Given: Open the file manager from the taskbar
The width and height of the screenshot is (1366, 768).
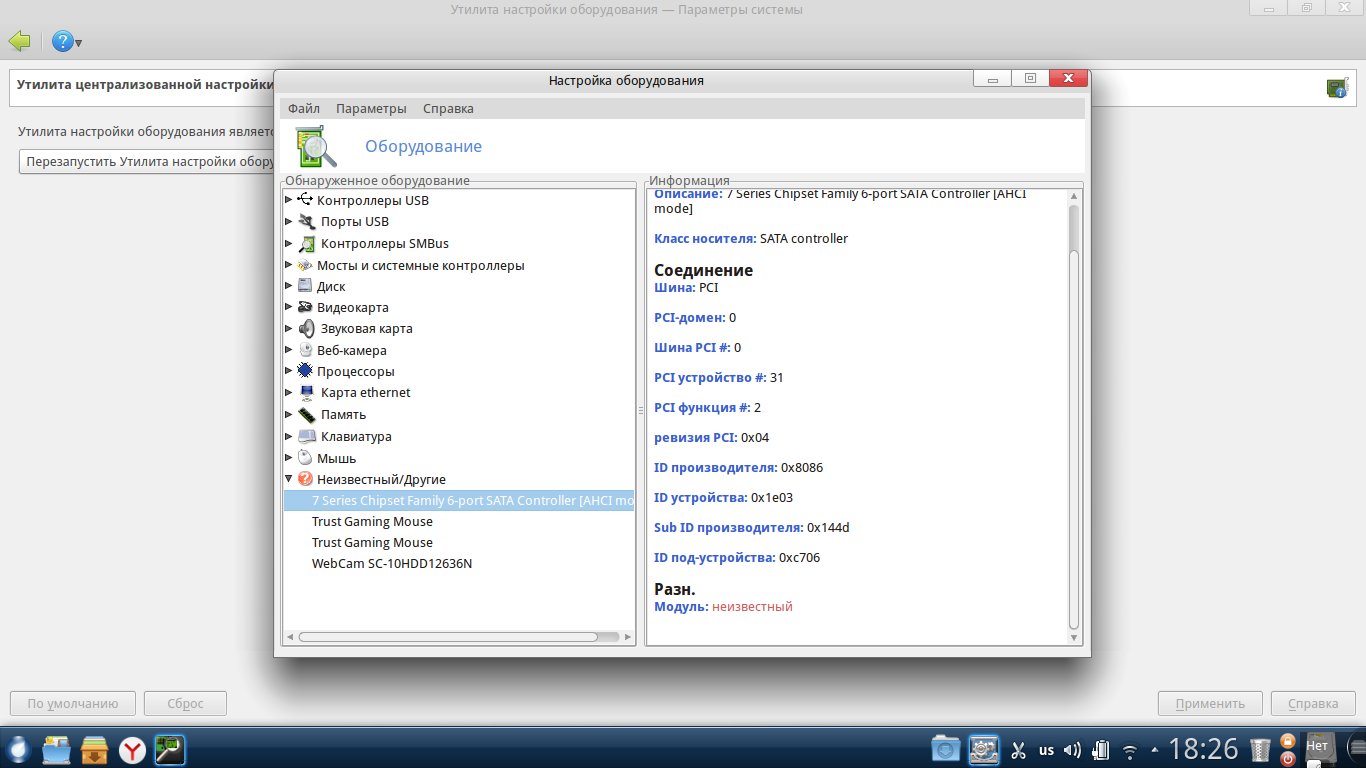Looking at the screenshot, I should 57,749.
